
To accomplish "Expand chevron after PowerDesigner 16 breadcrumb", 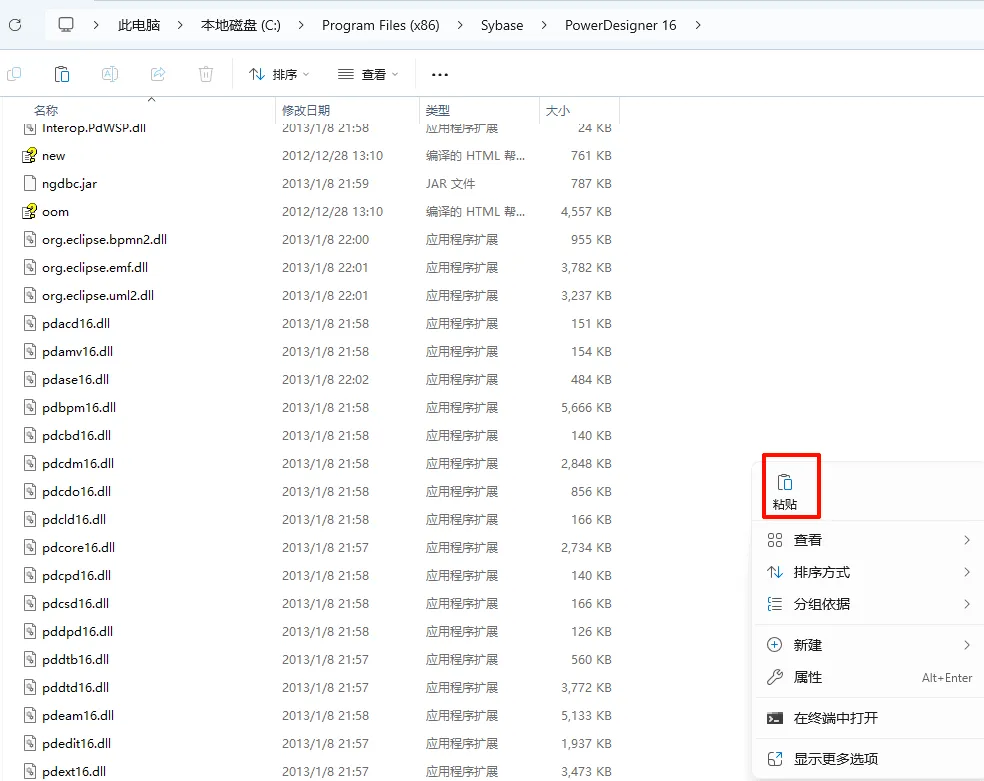I will coord(698,25).
